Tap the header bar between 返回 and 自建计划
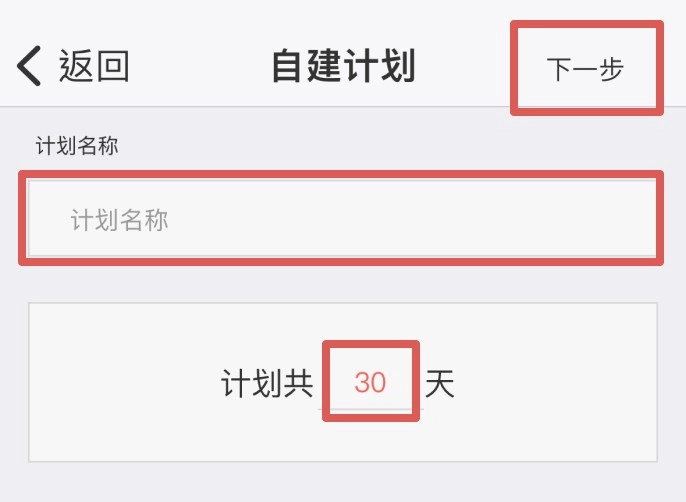 pos(200,67)
